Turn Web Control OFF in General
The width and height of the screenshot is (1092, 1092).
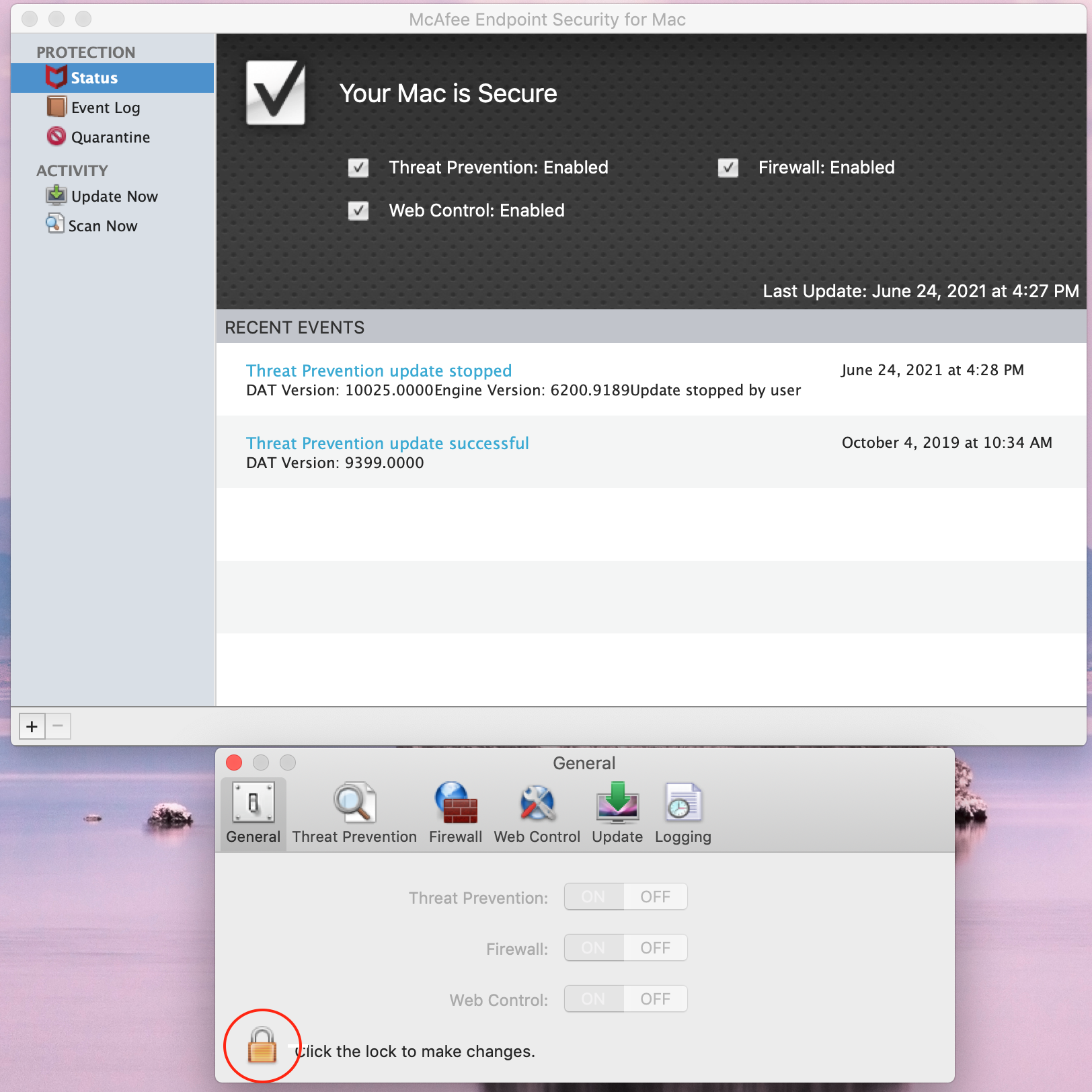point(656,999)
